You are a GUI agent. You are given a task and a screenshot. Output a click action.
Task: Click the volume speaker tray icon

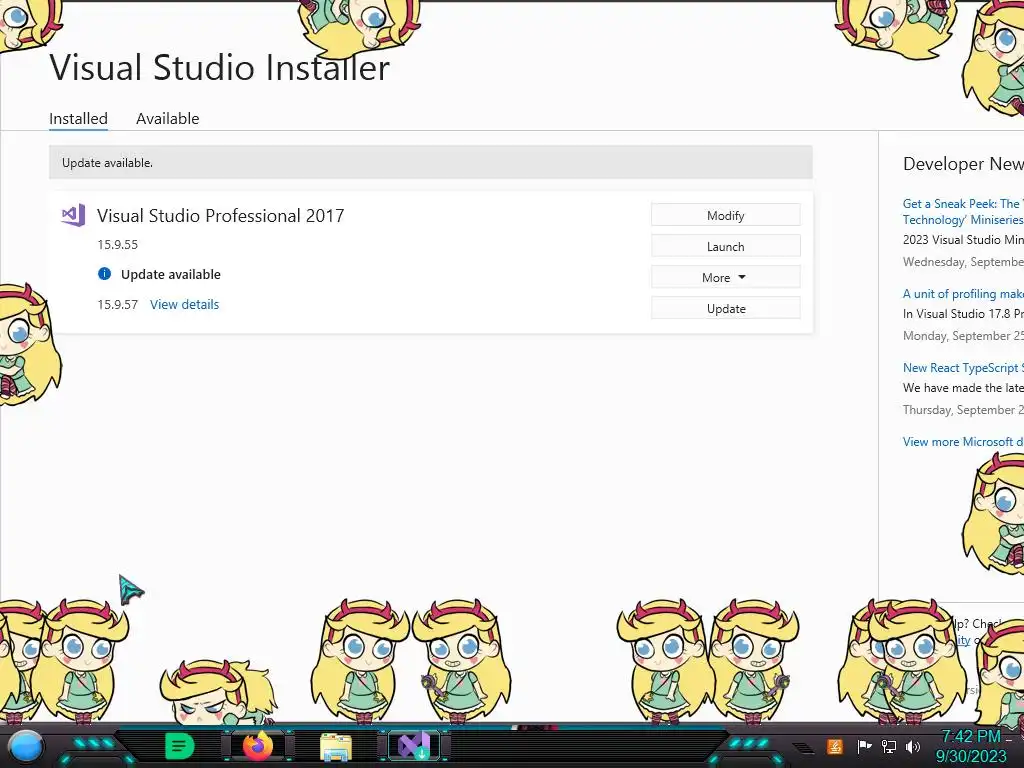click(x=913, y=746)
